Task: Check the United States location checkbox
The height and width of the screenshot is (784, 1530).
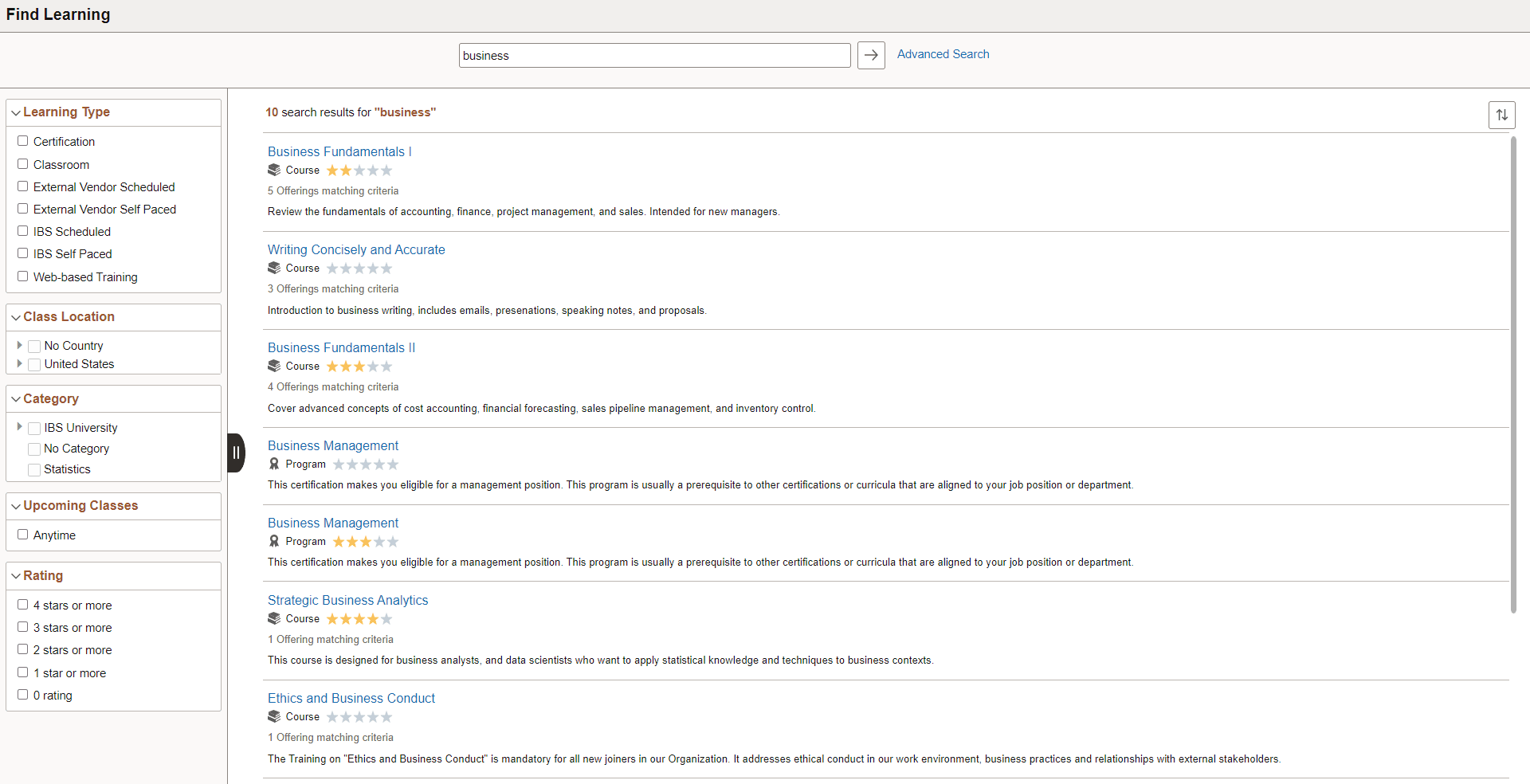Action: (x=34, y=364)
